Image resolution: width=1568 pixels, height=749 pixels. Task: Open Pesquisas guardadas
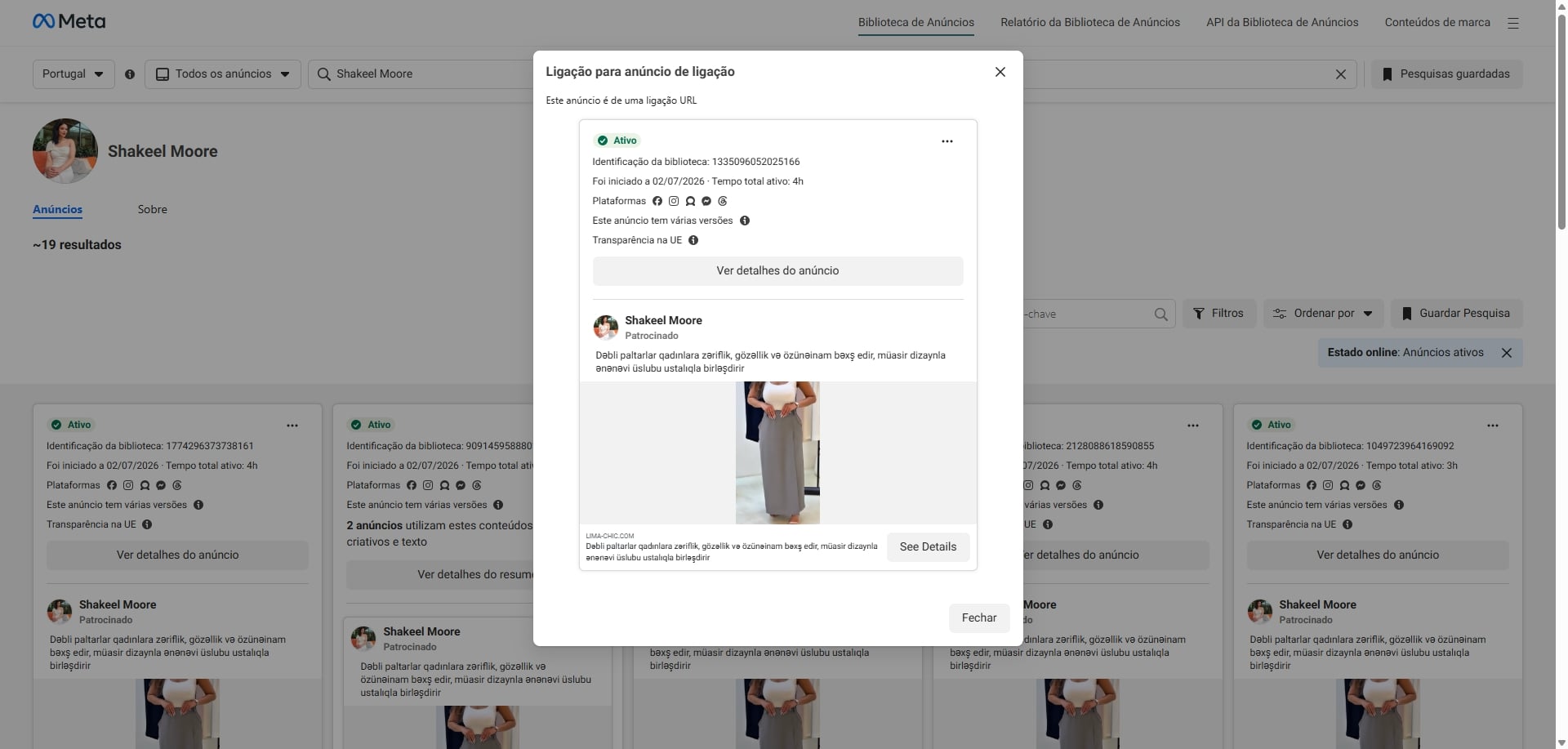point(1446,74)
